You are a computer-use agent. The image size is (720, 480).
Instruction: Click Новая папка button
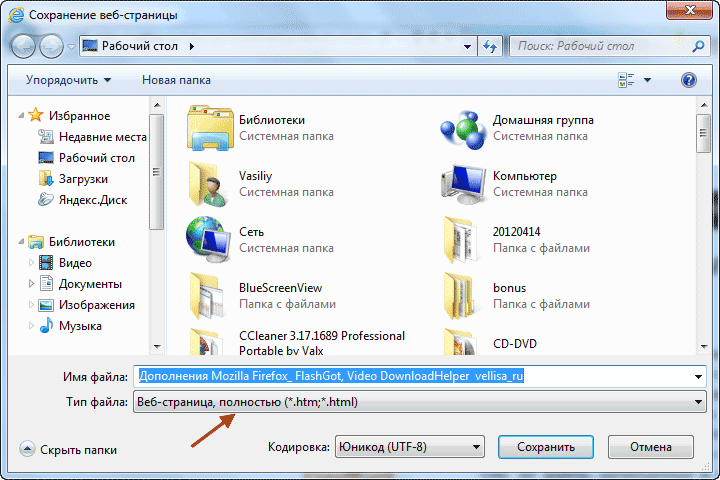[x=176, y=80]
